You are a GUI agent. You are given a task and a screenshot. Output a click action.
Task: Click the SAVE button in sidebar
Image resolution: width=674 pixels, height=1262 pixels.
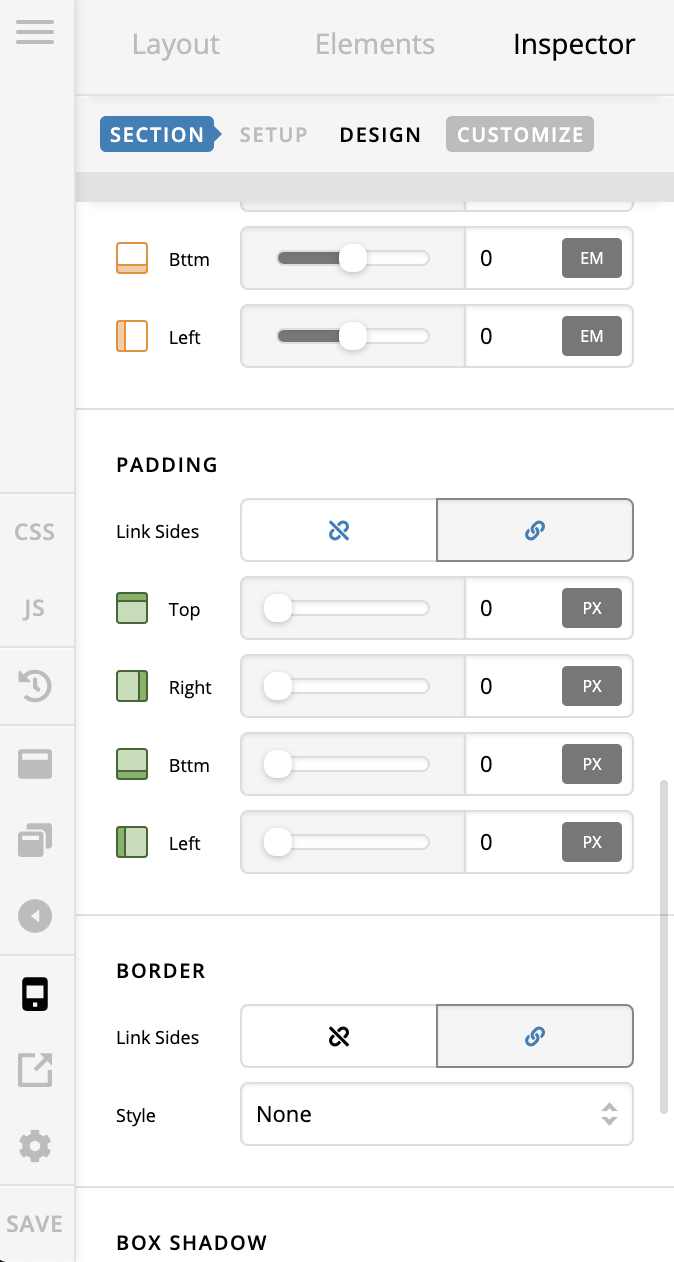pos(35,1224)
